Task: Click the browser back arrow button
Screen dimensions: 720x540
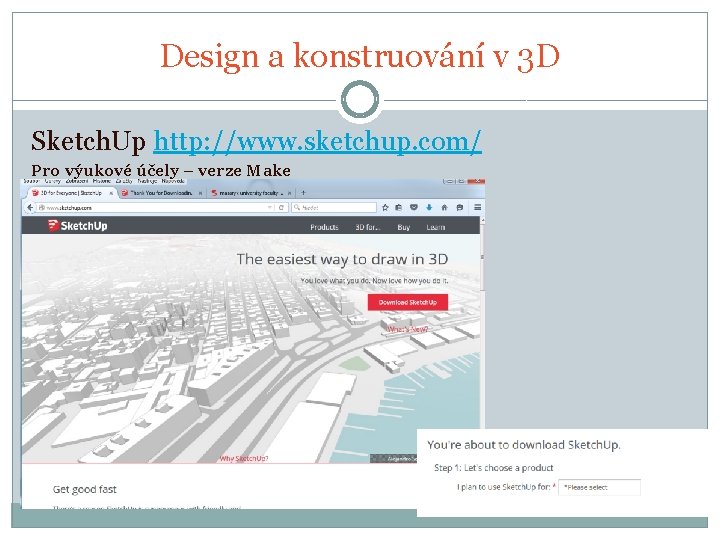Action: click(x=30, y=208)
